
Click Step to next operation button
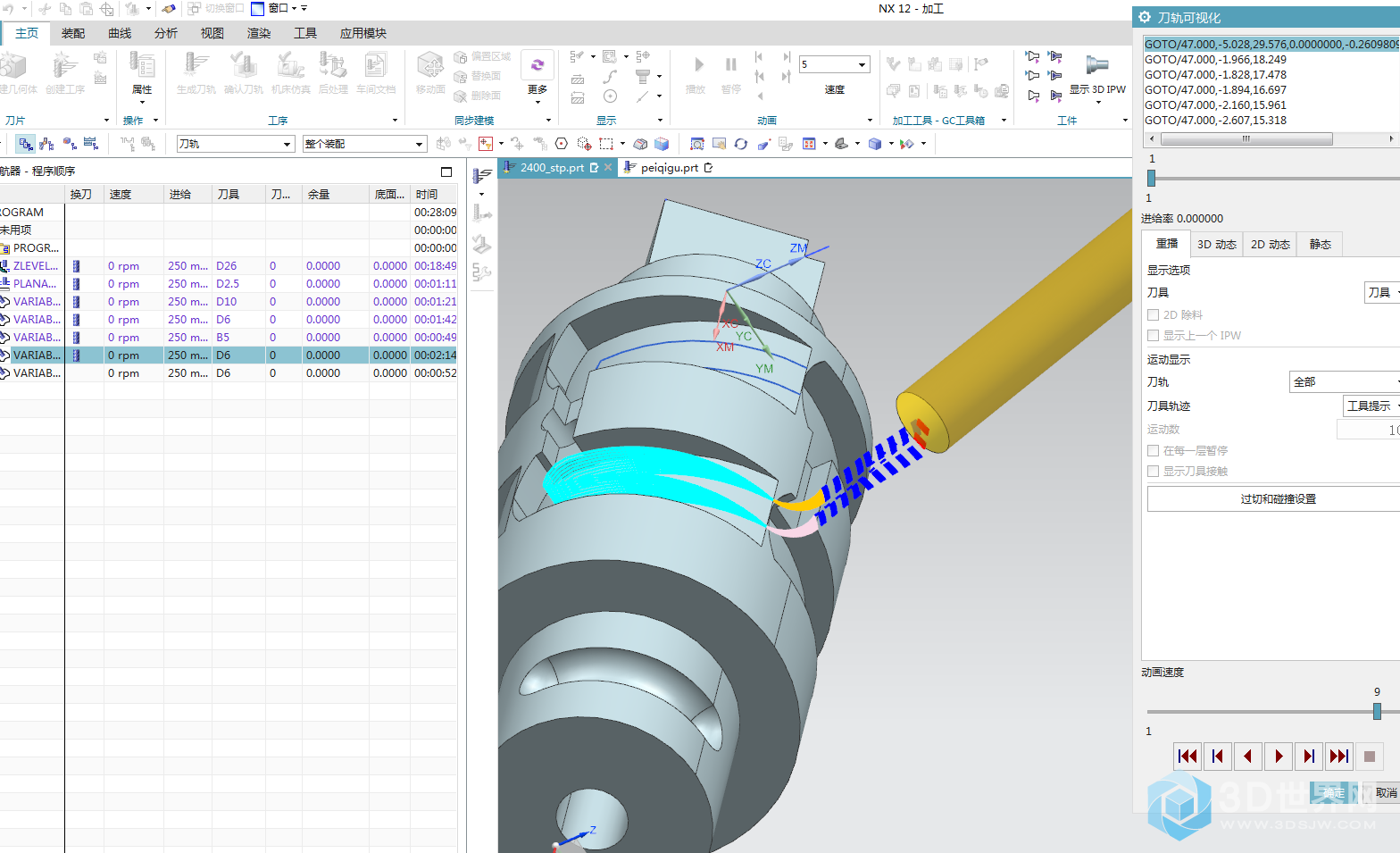point(1339,757)
